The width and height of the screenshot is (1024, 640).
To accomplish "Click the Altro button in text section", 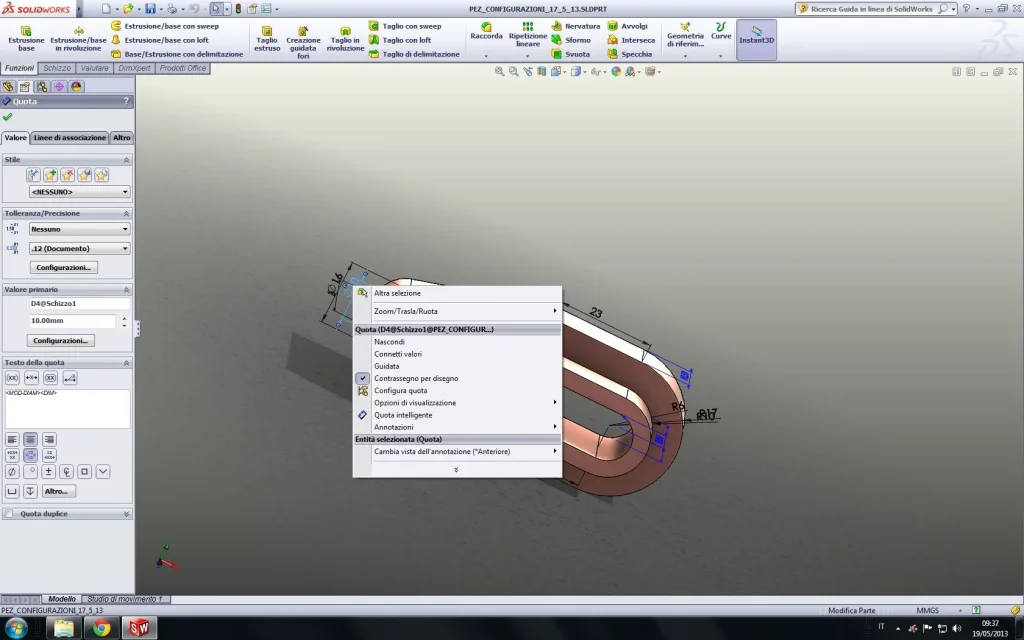I will [59, 491].
